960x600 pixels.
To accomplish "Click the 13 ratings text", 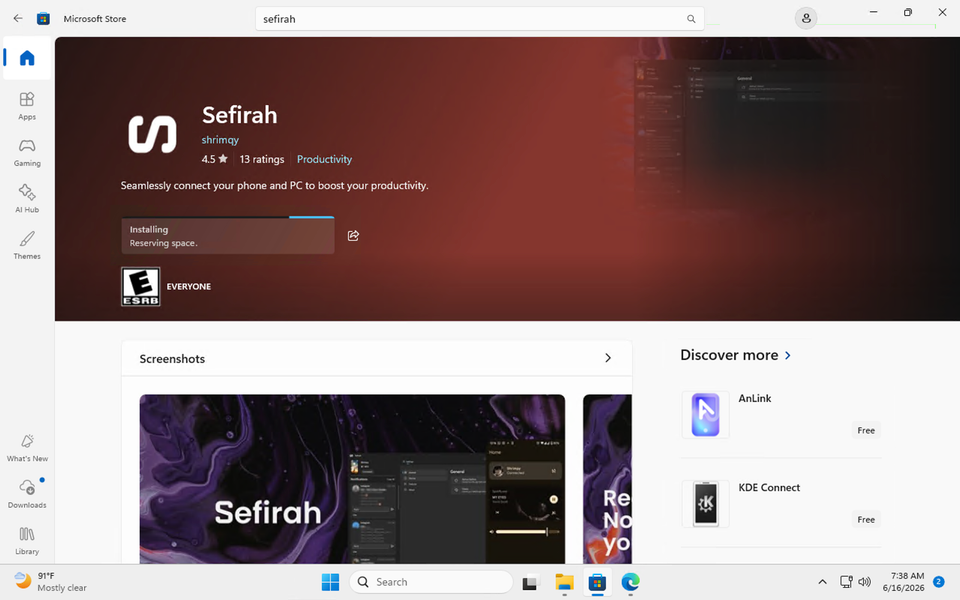I will point(262,159).
